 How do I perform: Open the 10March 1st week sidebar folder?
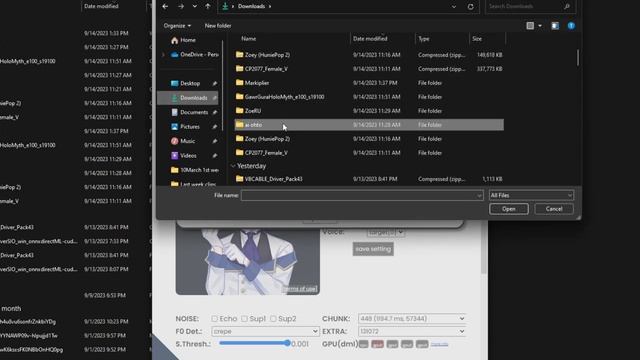point(195,170)
